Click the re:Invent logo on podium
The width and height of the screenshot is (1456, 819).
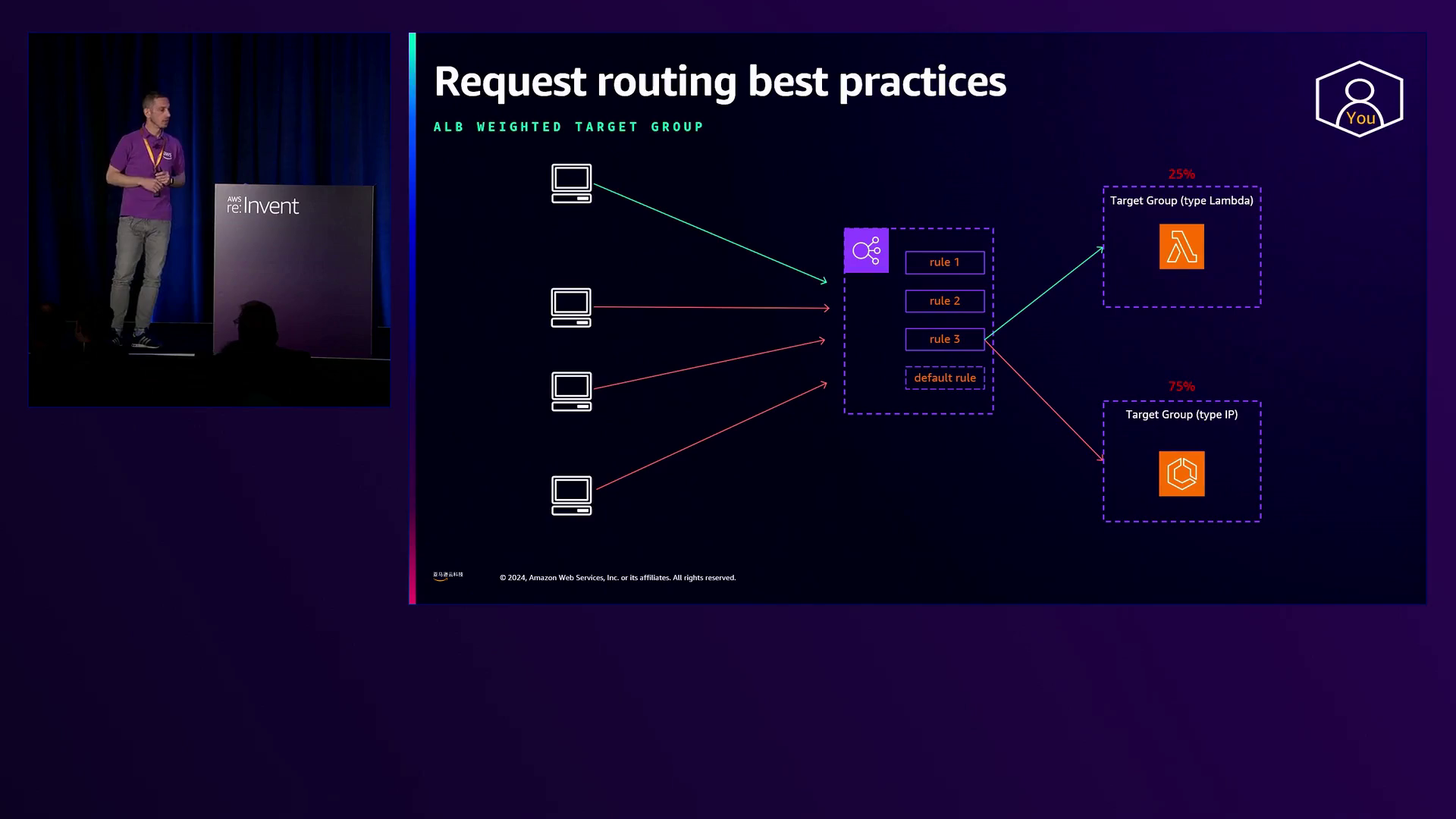263,206
